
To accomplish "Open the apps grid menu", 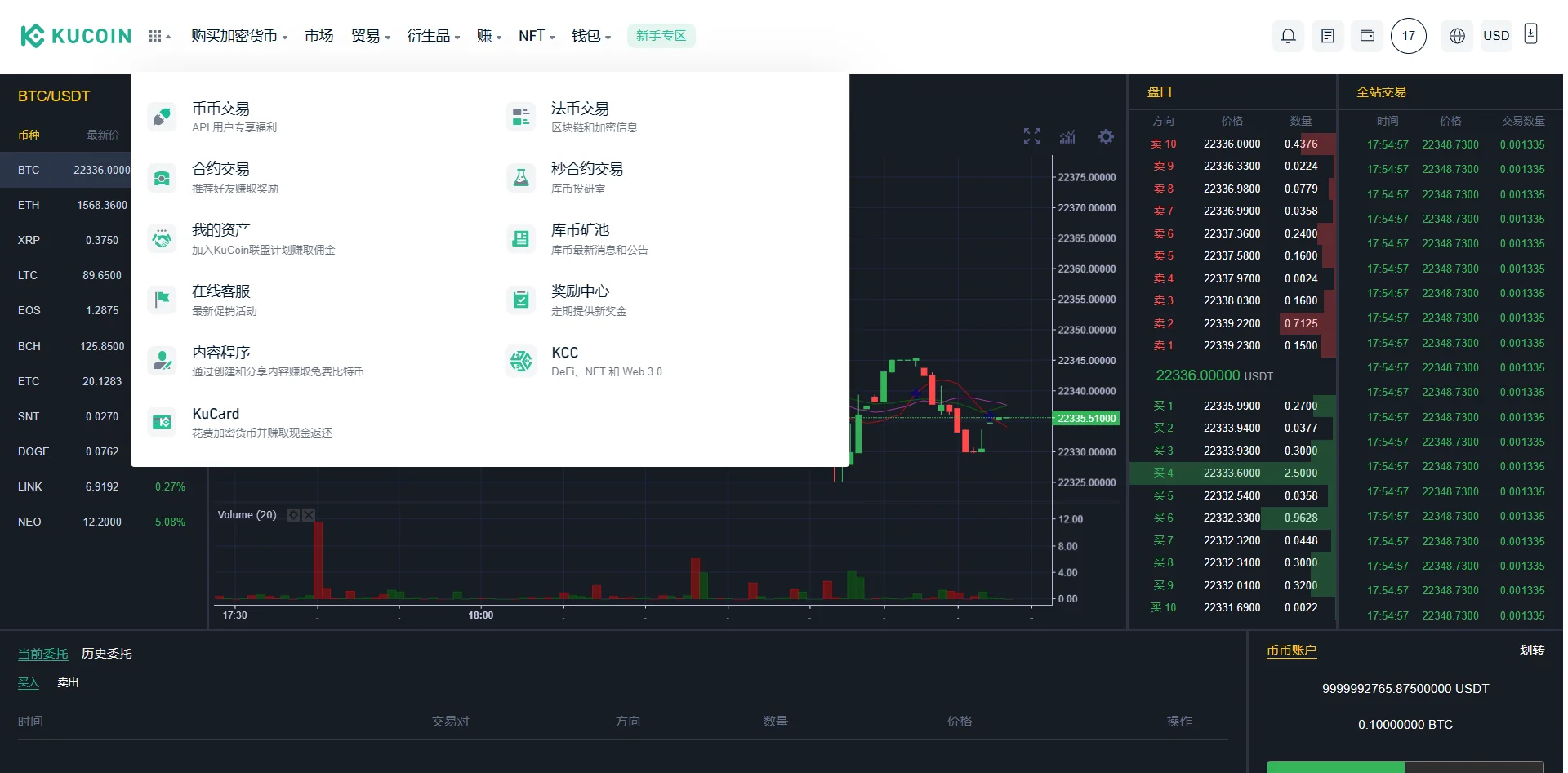I will tap(158, 36).
